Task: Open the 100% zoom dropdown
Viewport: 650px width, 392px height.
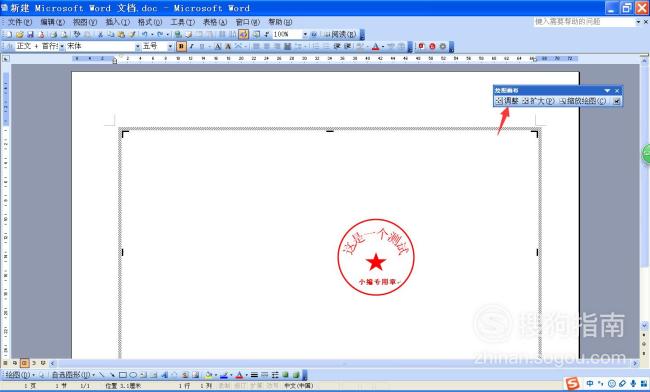Action: (305, 34)
